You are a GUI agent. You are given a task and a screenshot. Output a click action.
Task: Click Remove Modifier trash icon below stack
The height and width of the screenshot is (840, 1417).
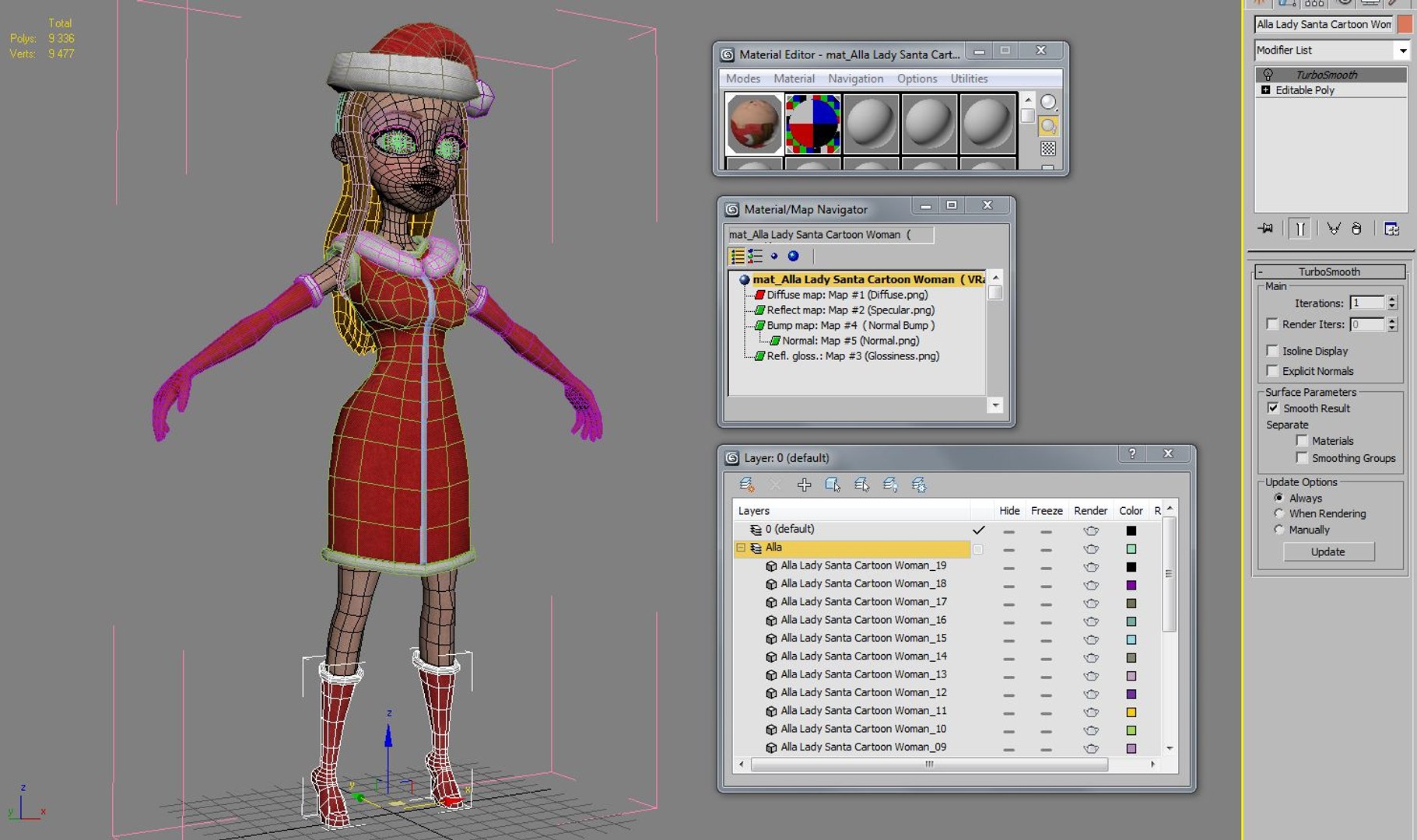[1356, 229]
